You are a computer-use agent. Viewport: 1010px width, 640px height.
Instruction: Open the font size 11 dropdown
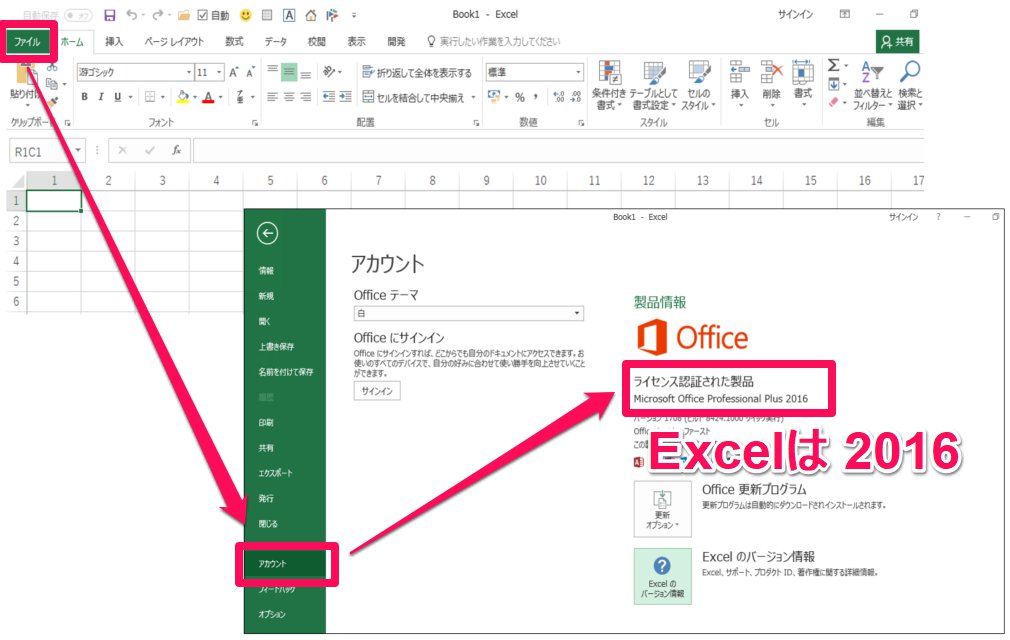[219, 72]
